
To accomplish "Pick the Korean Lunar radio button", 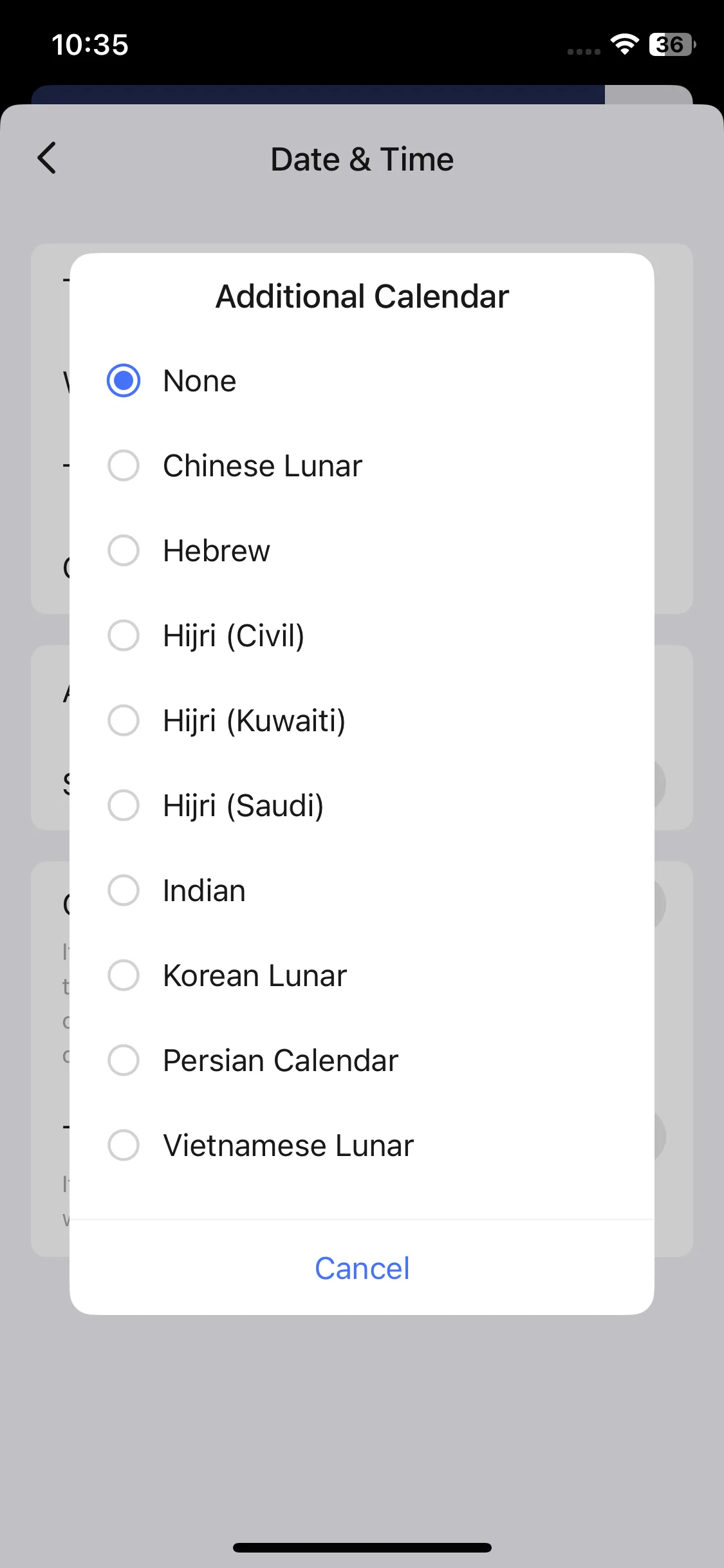I will (124, 975).
